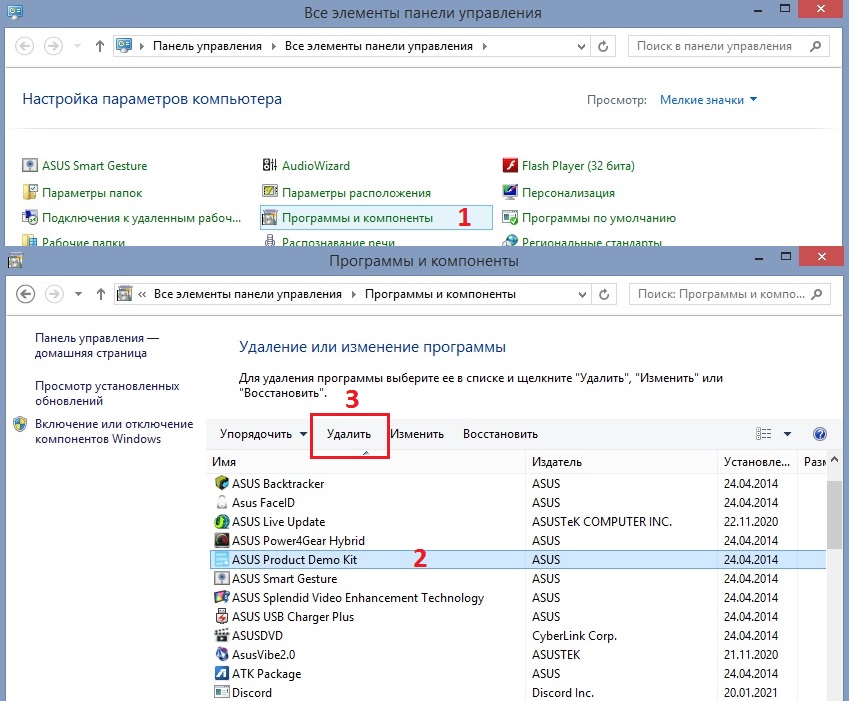Refresh the Программы и компоненты window
Screen dimensions: 849x701
(x=604, y=294)
